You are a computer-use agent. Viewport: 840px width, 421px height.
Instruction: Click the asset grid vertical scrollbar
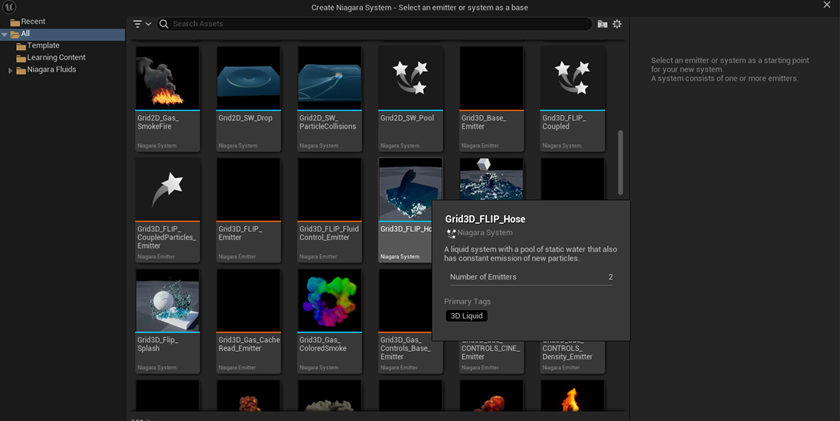click(619, 162)
